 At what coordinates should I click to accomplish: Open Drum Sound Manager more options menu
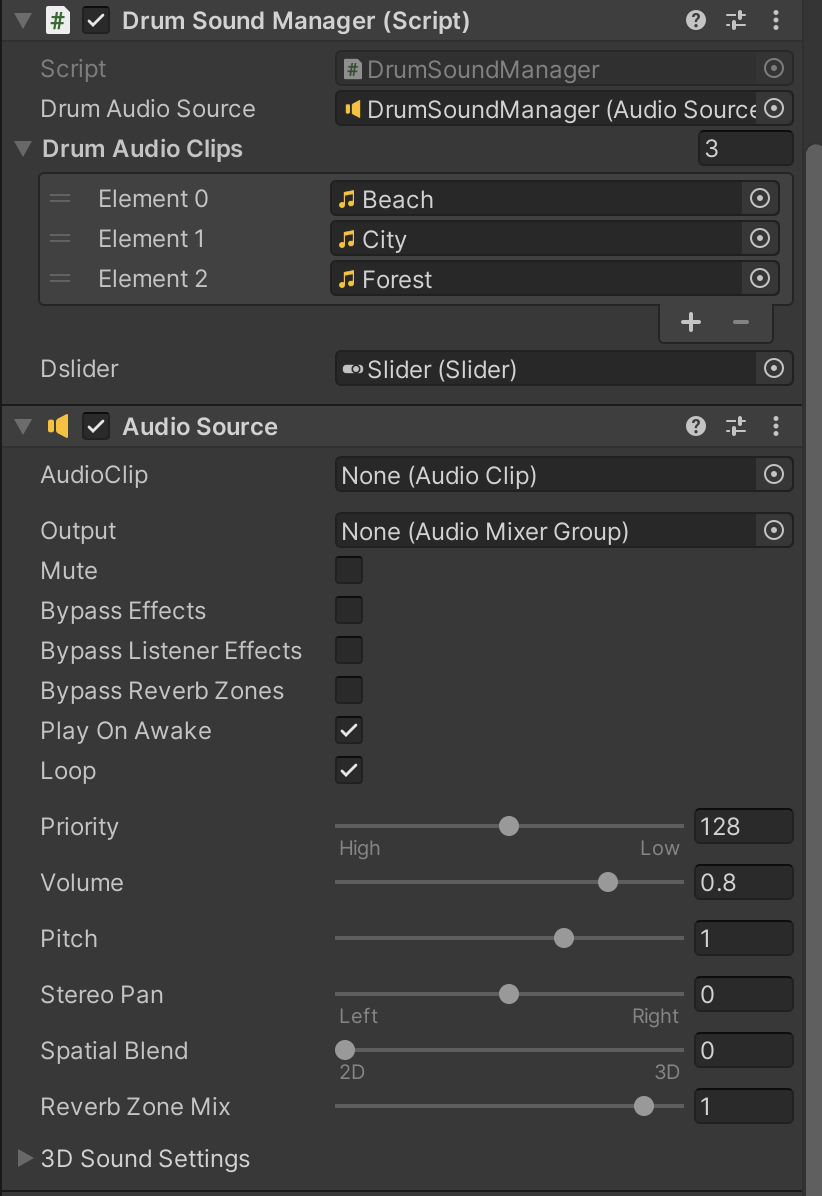(776, 21)
